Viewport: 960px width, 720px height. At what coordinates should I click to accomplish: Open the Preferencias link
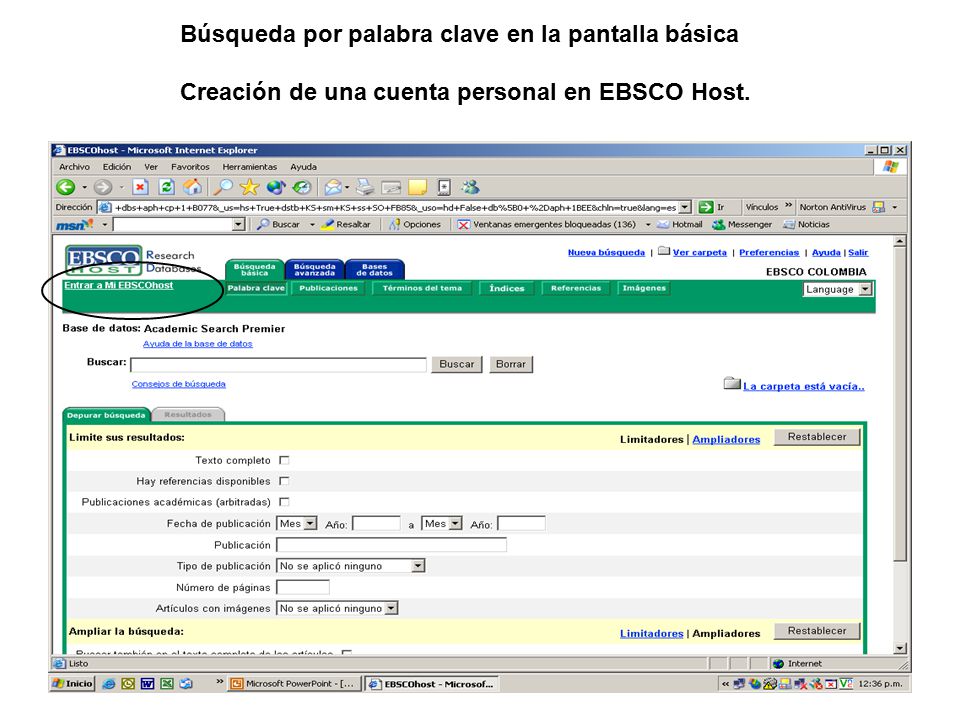coord(769,252)
